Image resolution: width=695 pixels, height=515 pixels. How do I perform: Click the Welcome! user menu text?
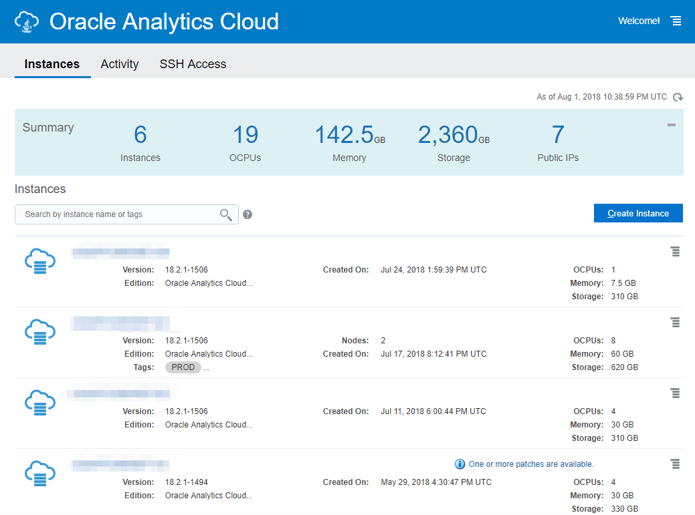click(639, 21)
